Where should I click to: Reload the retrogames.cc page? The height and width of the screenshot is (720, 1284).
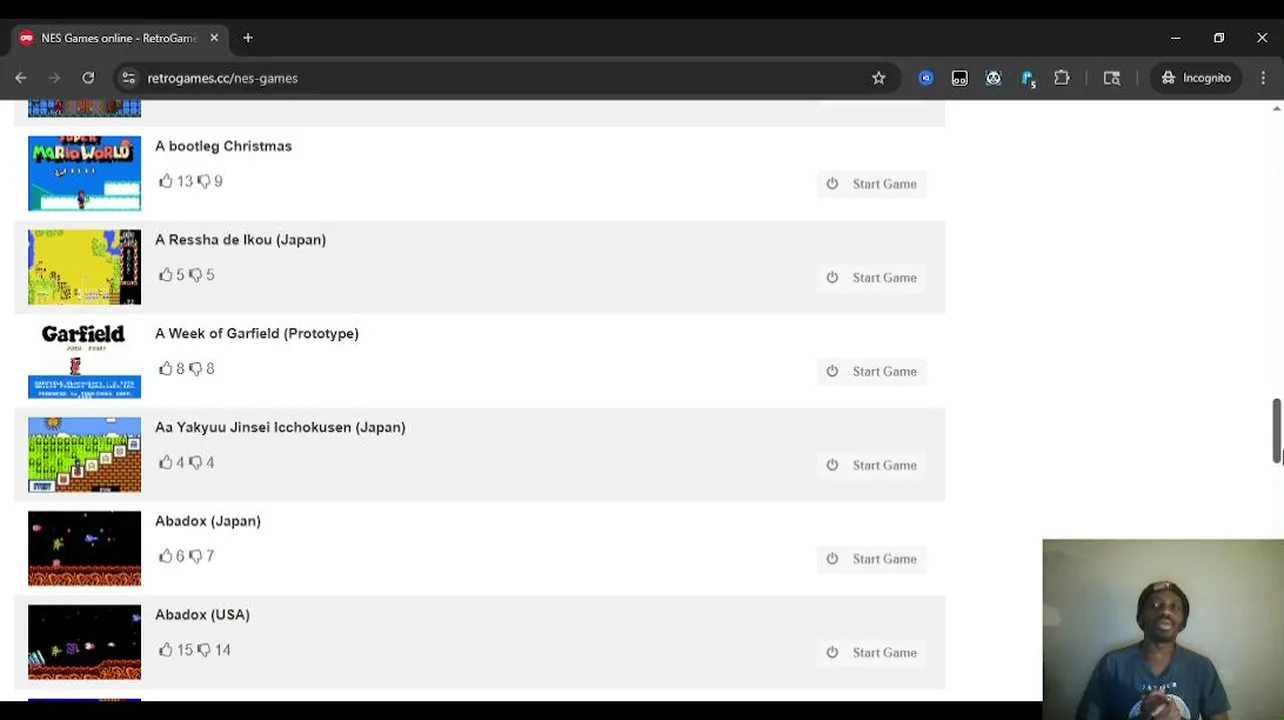[x=88, y=78]
